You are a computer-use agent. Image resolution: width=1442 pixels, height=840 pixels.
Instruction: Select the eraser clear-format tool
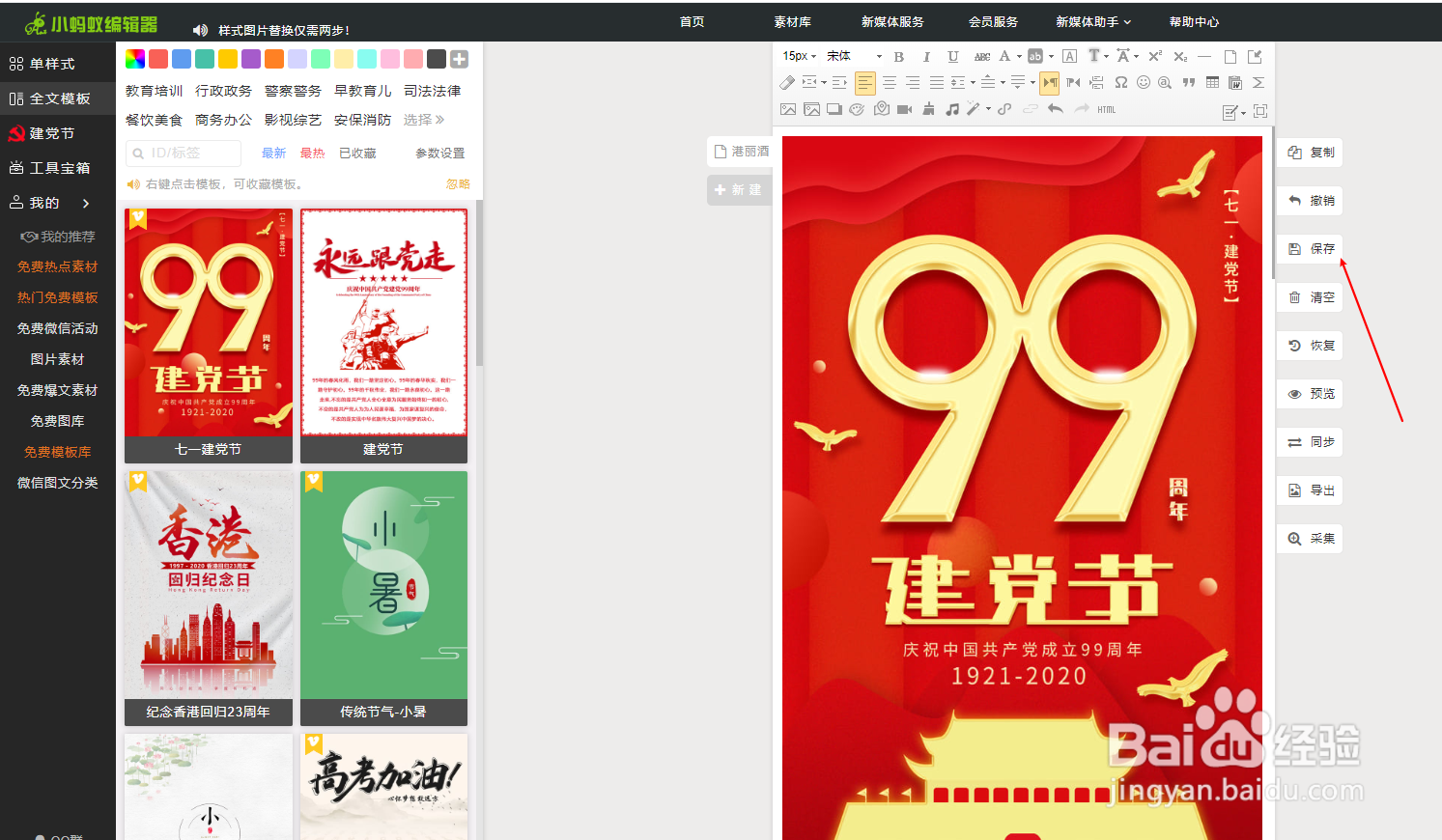[787, 83]
